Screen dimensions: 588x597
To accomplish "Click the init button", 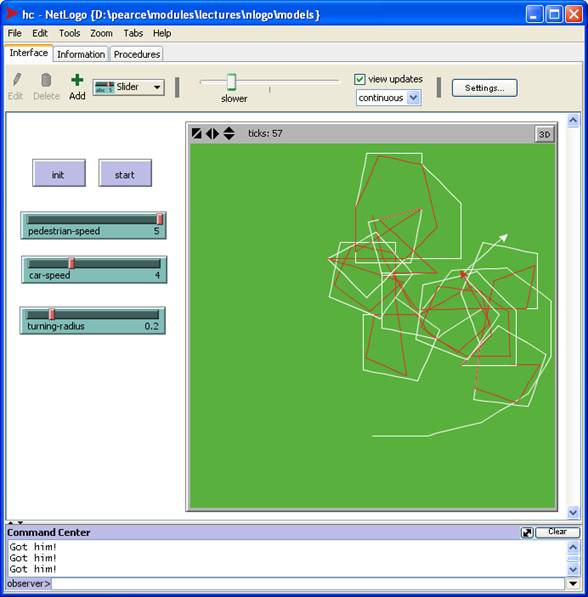I will click(x=59, y=174).
